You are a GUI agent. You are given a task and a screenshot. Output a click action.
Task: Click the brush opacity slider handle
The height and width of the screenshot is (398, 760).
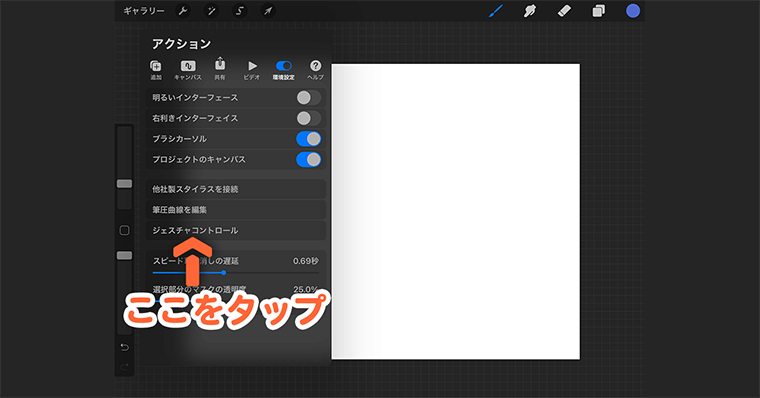pyautogui.click(x=124, y=255)
